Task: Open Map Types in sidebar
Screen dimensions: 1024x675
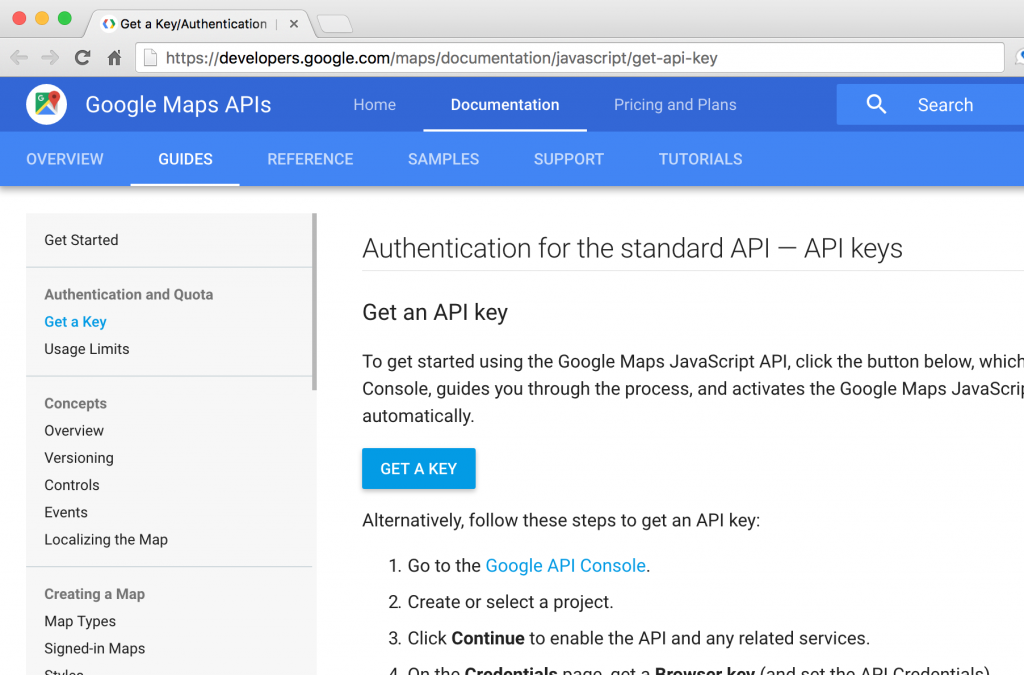Action: click(80, 621)
